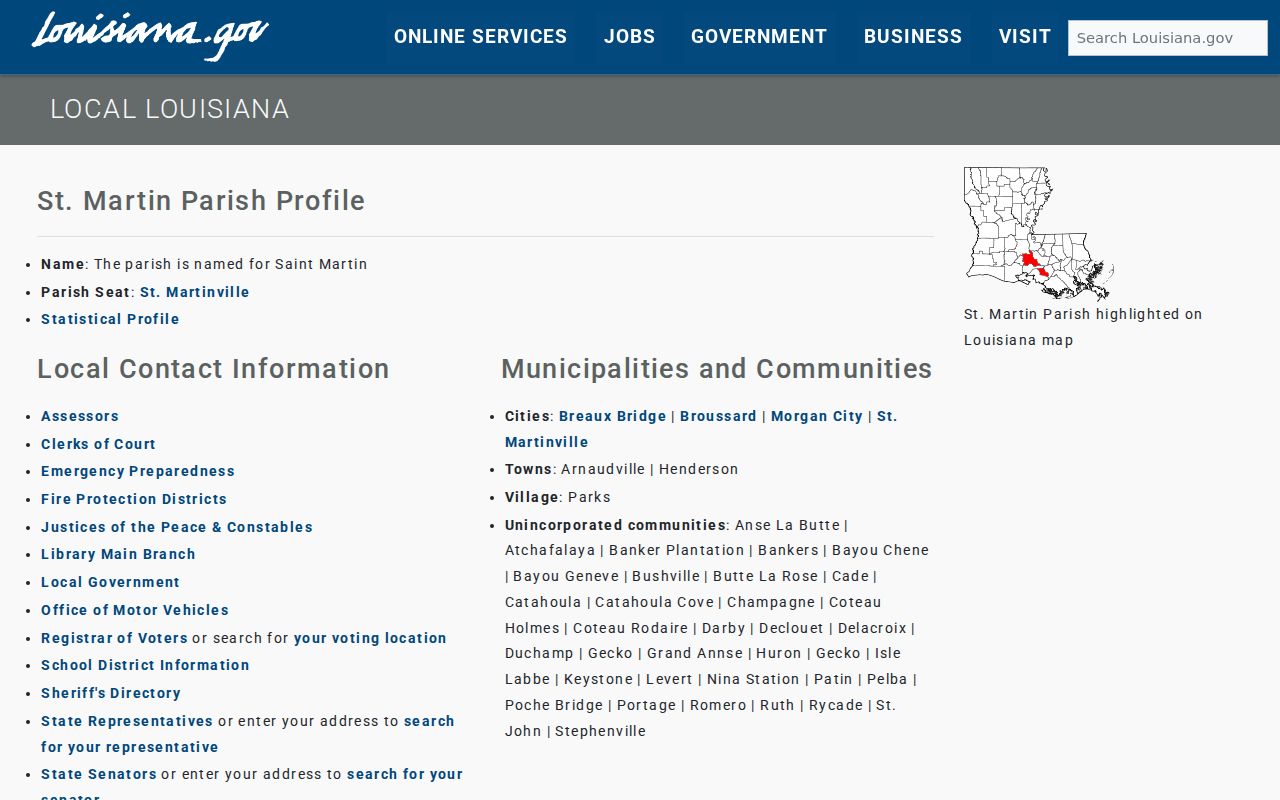Viewport: 1280px width, 800px height.
Task: Open the Breaux Bridge city link
Action: click(613, 416)
